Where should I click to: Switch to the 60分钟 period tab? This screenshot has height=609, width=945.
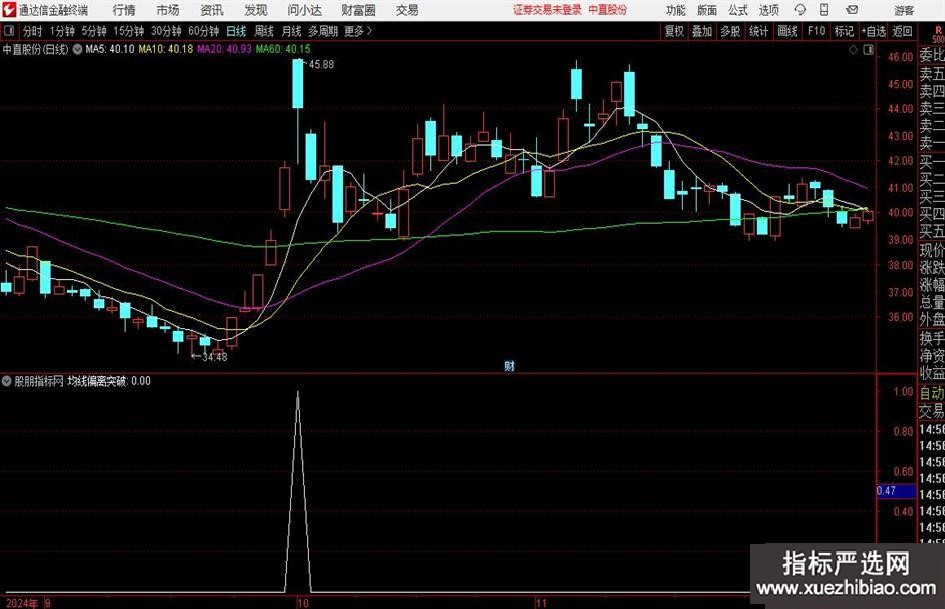203,31
